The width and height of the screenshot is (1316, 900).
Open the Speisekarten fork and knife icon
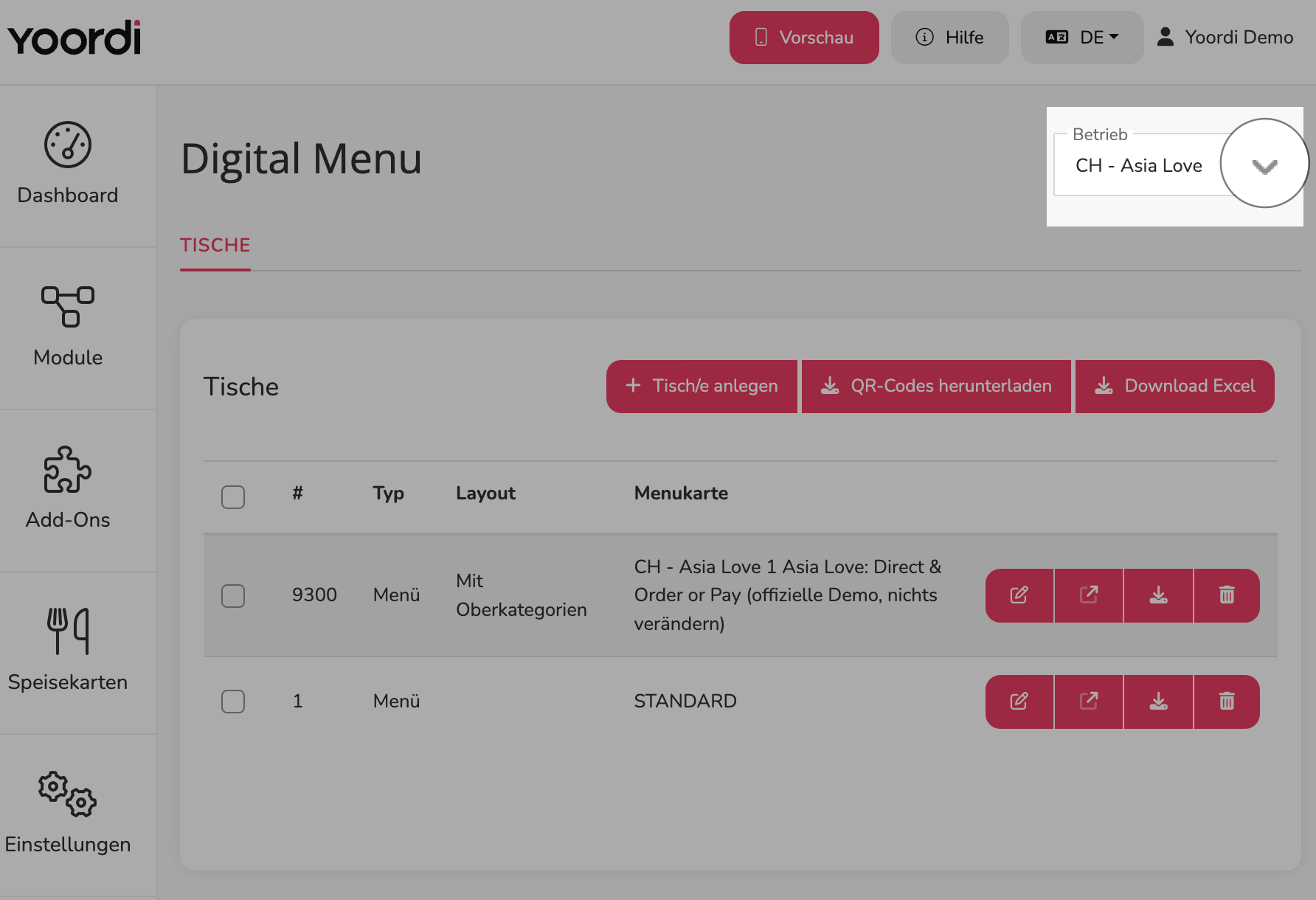click(x=68, y=631)
